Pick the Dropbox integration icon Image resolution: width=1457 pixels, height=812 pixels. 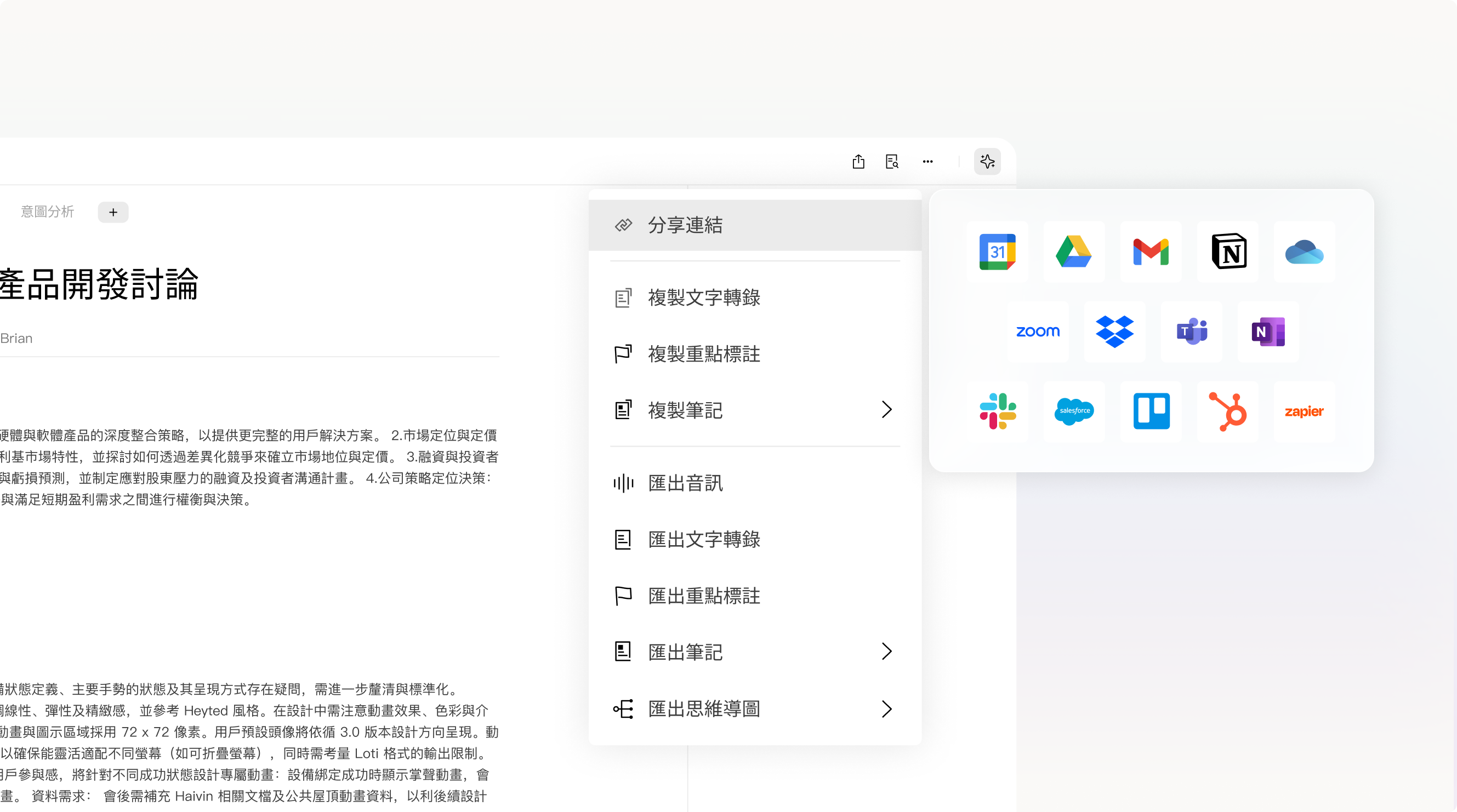pyautogui.click(x=1114, y=331)
